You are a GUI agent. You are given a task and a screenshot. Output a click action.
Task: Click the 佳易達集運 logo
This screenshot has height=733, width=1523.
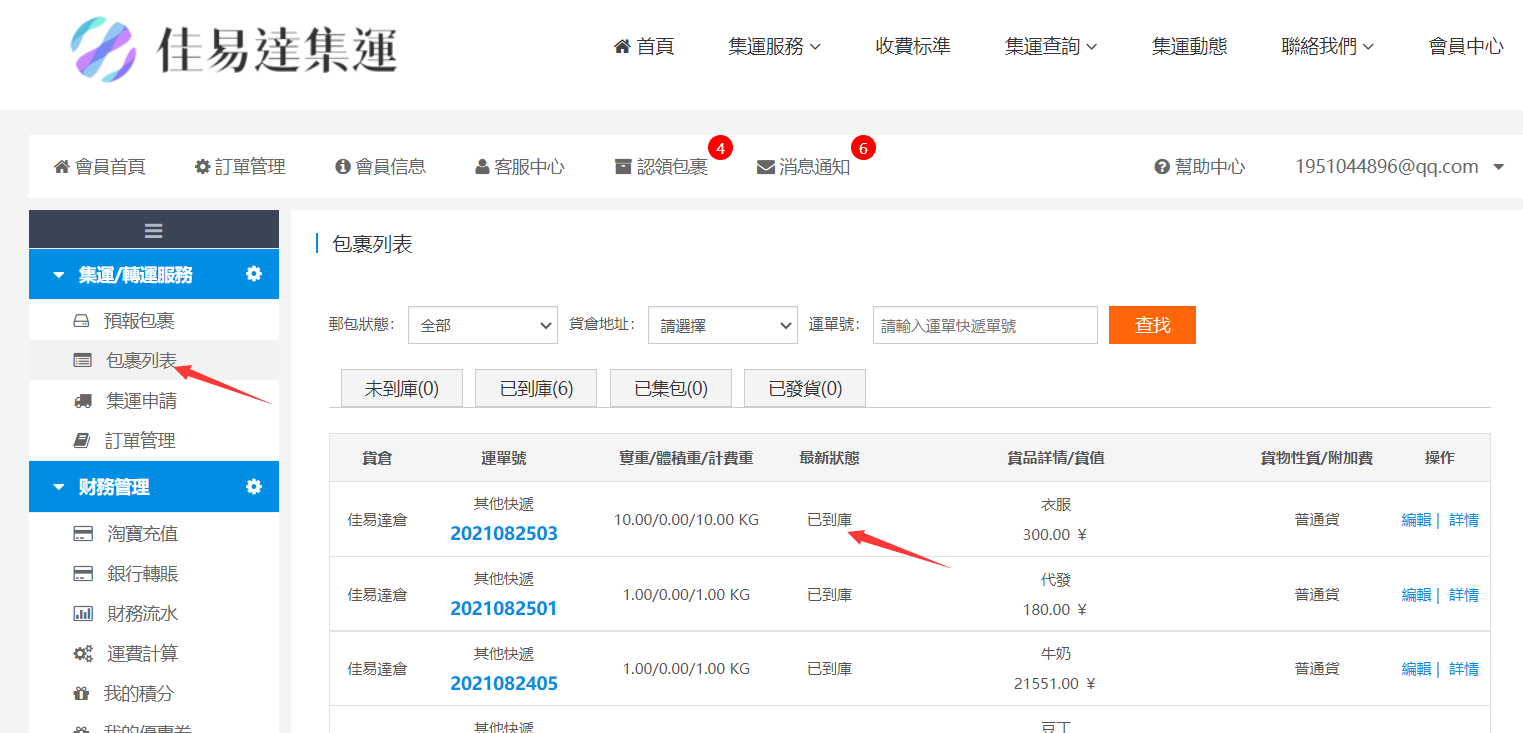[234, 48]
